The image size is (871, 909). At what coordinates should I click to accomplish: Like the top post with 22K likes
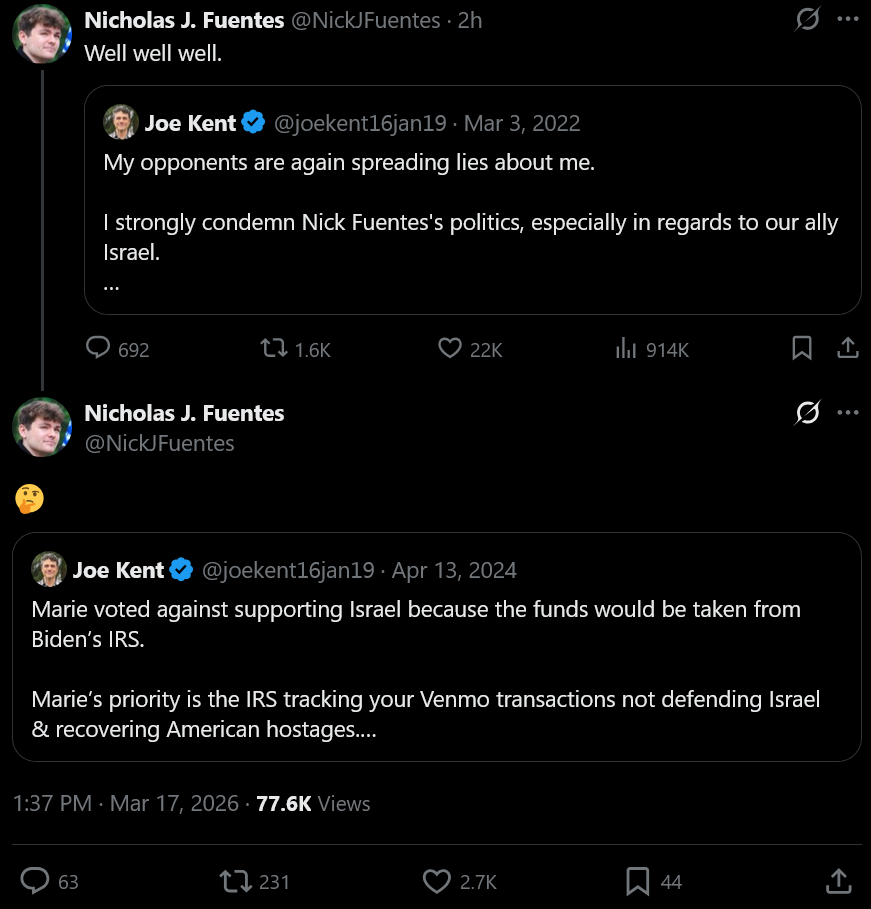(450, 348)
